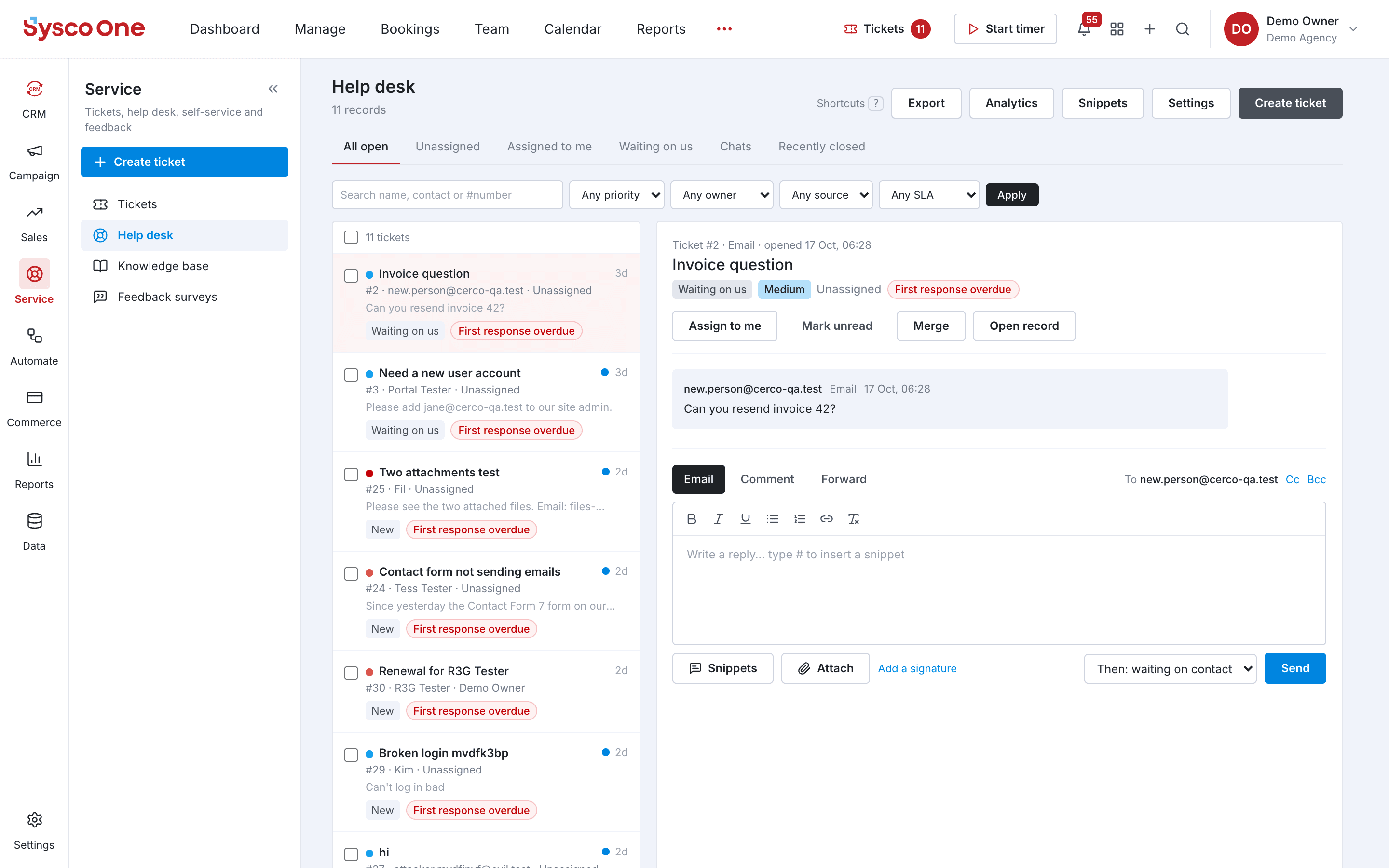
Task: Apply underline formatting in reply editor
Action: tap(746, 519)
